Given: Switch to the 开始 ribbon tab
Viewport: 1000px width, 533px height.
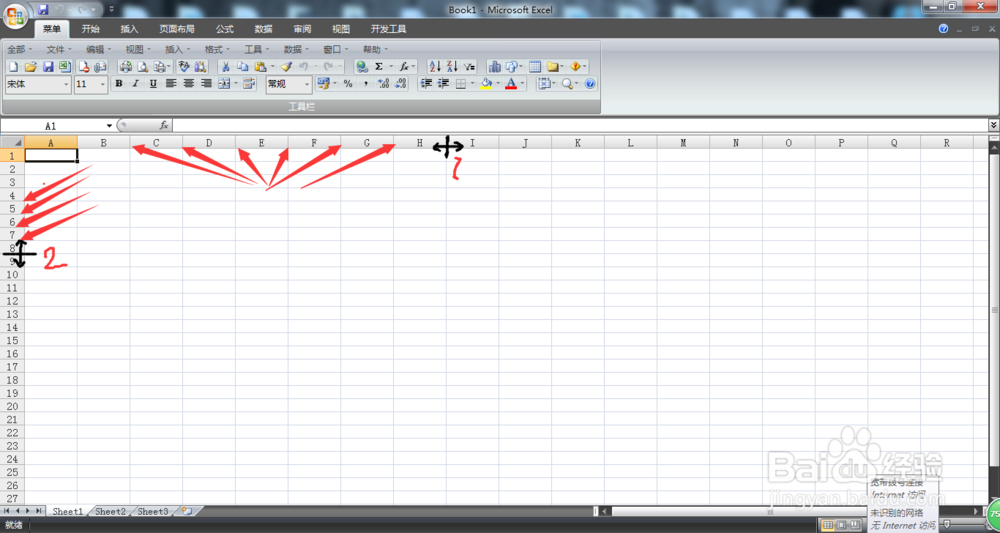Looking at the screenshot, I should click(x=91, y=29).
